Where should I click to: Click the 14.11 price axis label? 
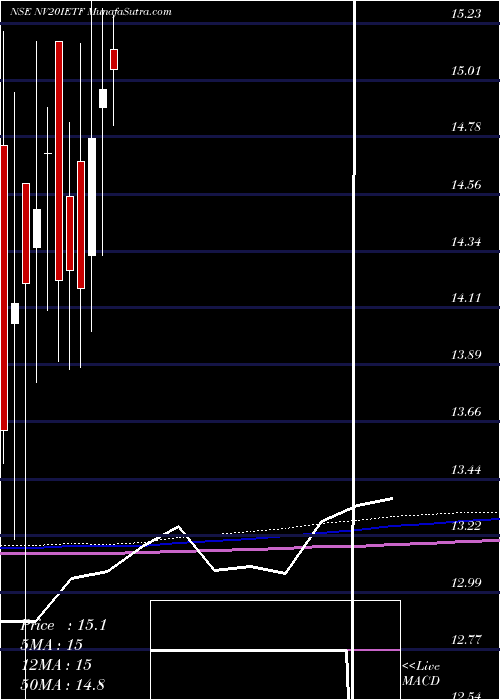coord(466,298)
